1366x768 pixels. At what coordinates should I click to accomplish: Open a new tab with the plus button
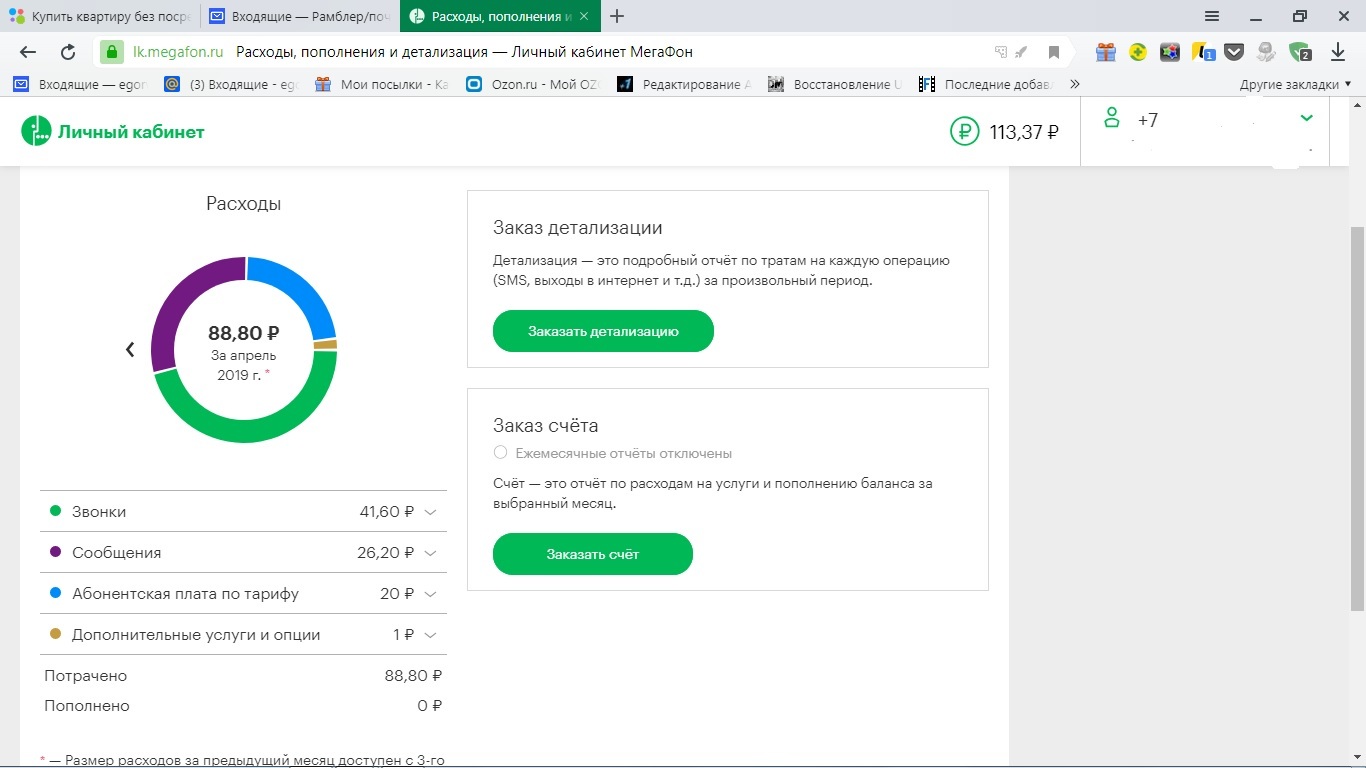click(x=617, y=16)
